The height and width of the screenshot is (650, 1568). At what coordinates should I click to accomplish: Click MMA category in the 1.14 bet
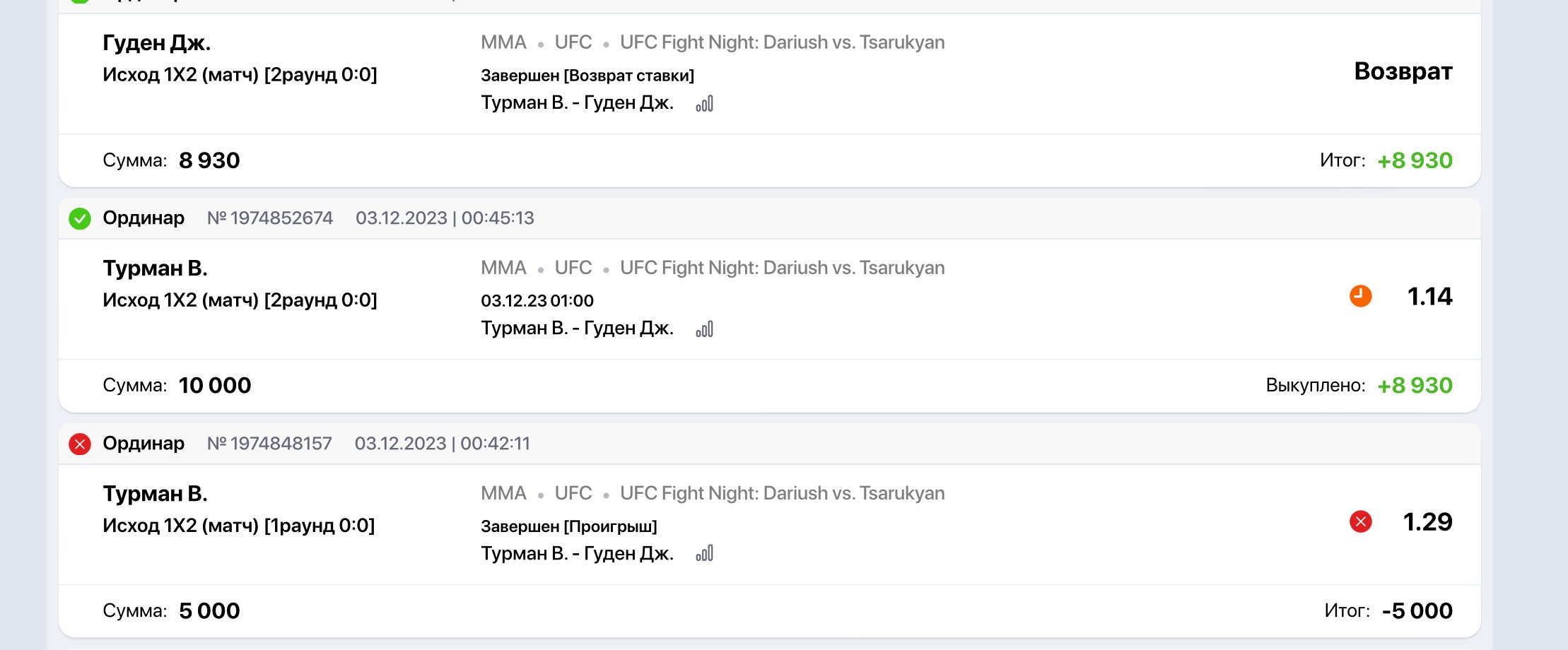coord(503,268)
